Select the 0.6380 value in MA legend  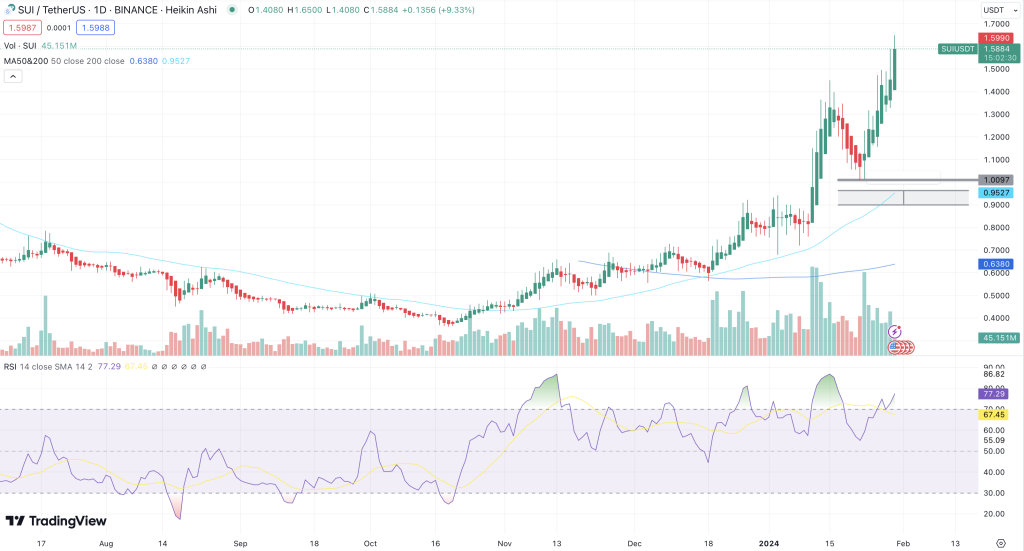[144, 61]
